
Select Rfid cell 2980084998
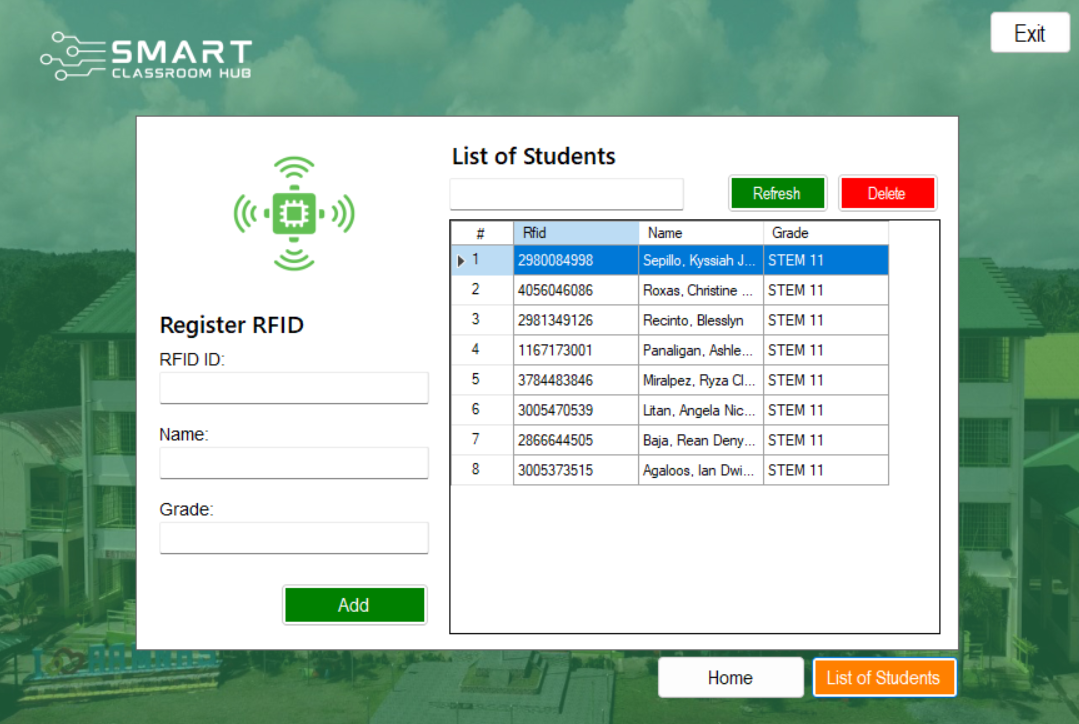coord(576,261)
